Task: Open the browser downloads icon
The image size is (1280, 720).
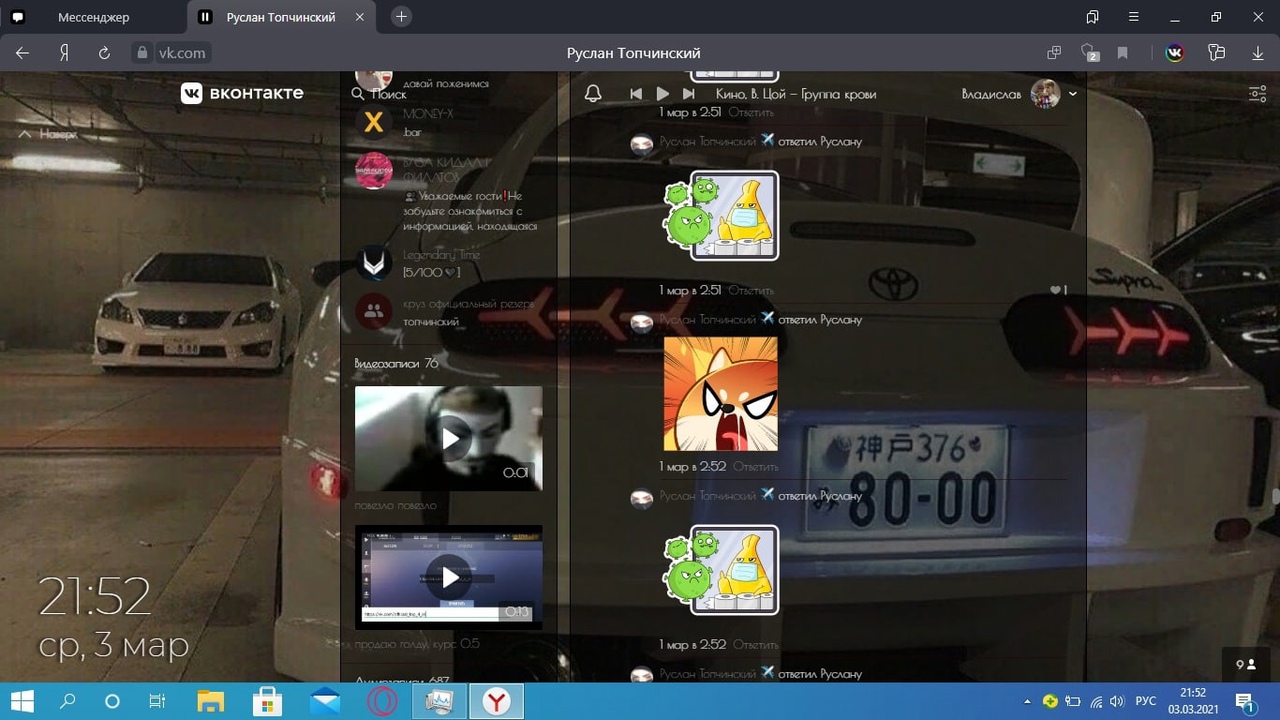Action: (x=1258, y=53)
